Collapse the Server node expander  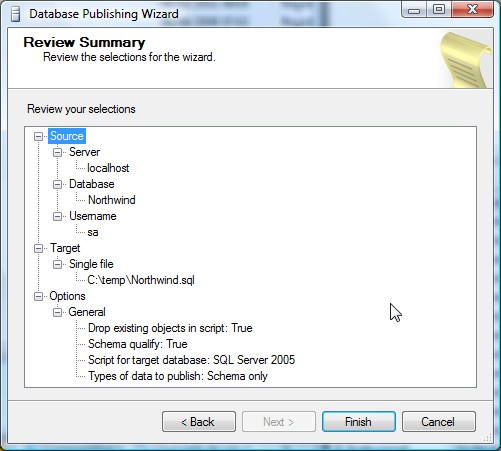pyautogui.click(x=57, y=152)
